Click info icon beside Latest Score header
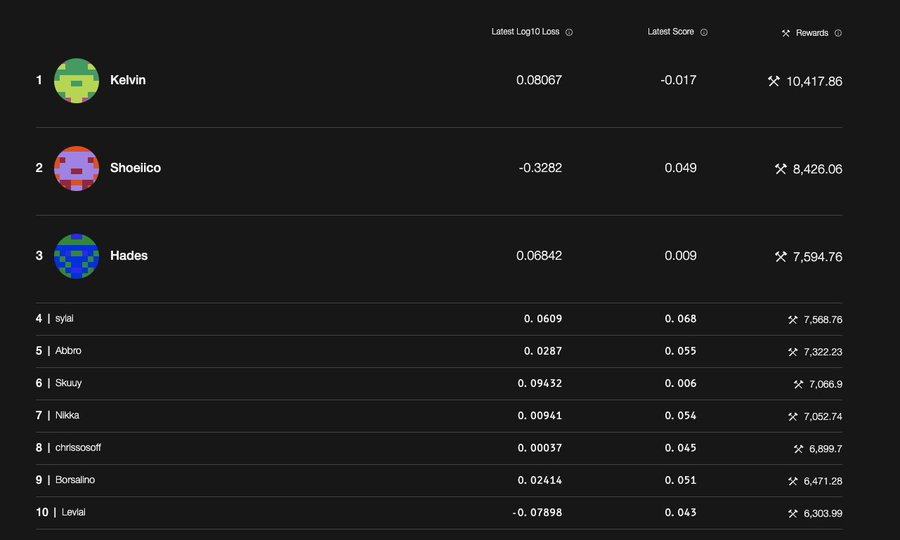 point(704,33)
